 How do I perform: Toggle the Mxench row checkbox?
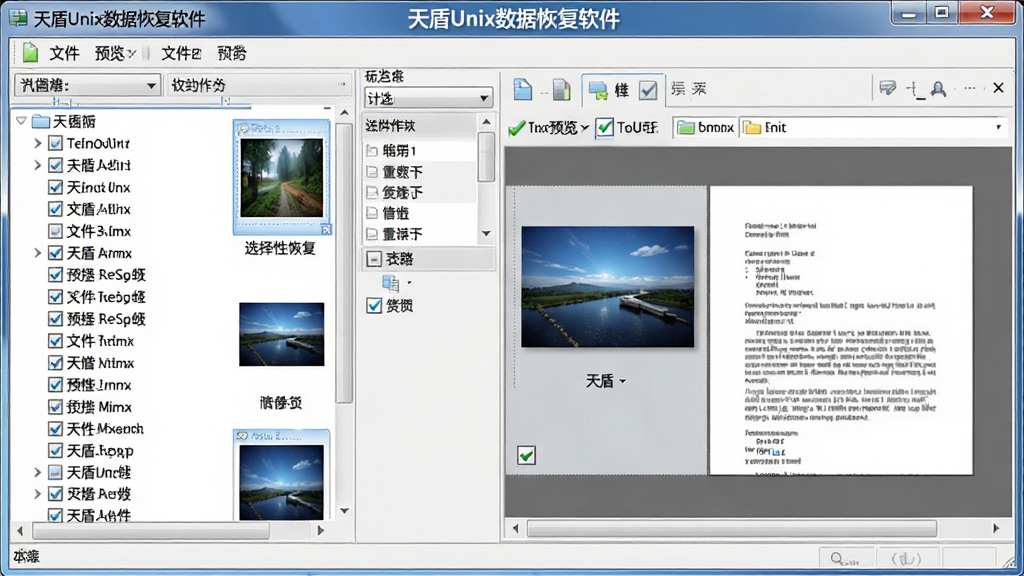point(56,429)
